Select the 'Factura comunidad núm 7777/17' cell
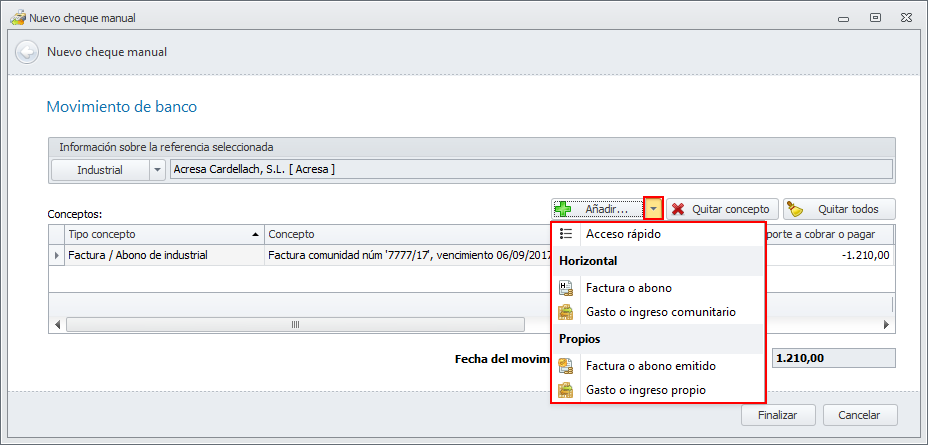This screenshot has width=928, height=445. point(408,256)
